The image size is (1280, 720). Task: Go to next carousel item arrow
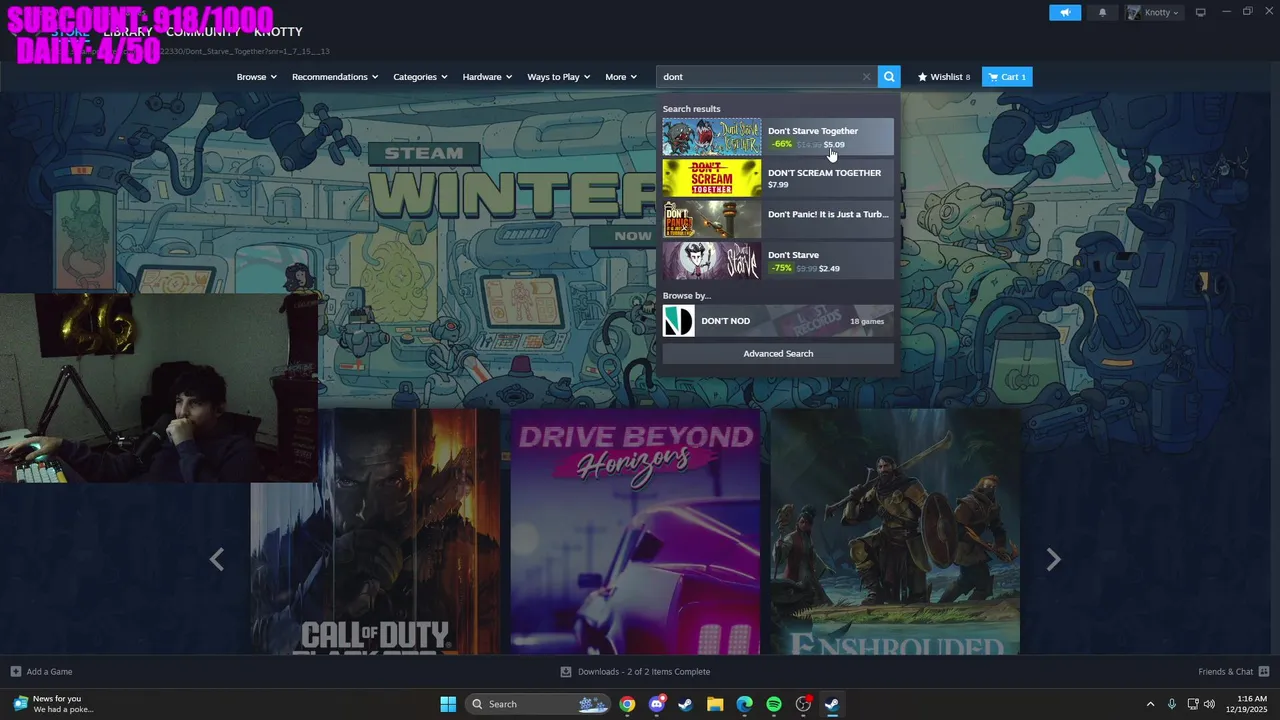tap(1053, 560)
